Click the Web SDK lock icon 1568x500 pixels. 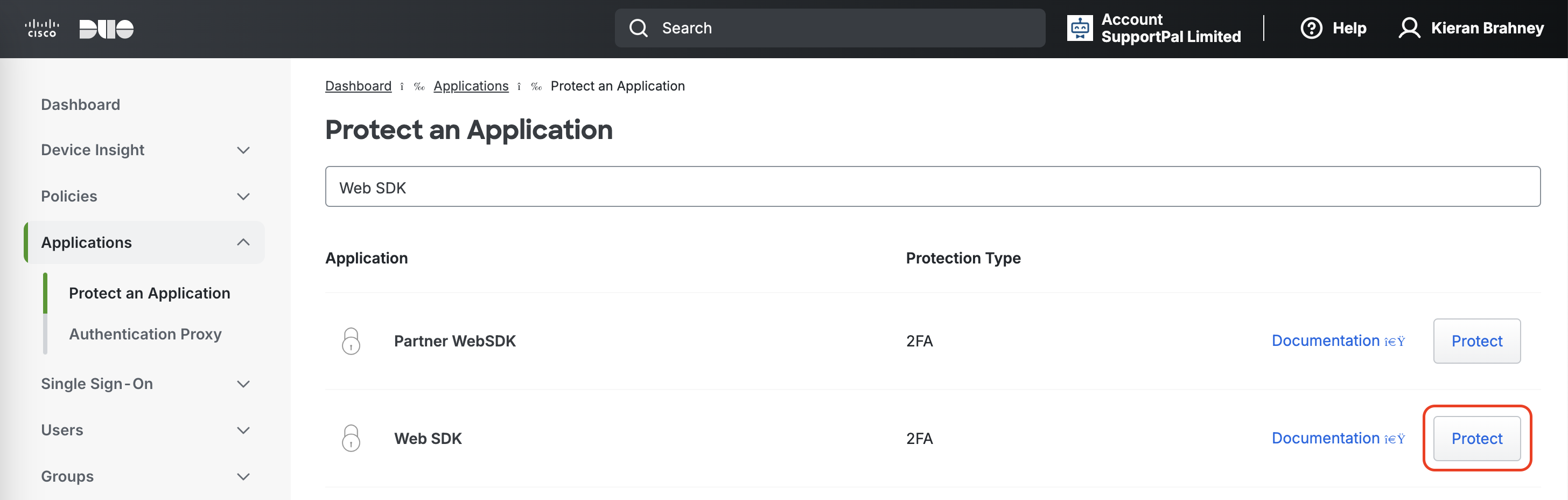click(x=351, y=439)
